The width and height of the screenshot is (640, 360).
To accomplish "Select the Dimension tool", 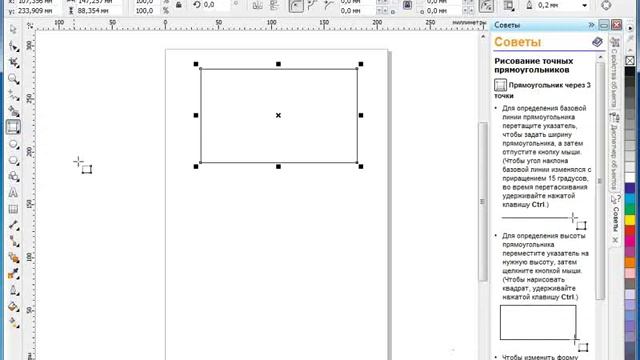I will click(x=13, y=225).
